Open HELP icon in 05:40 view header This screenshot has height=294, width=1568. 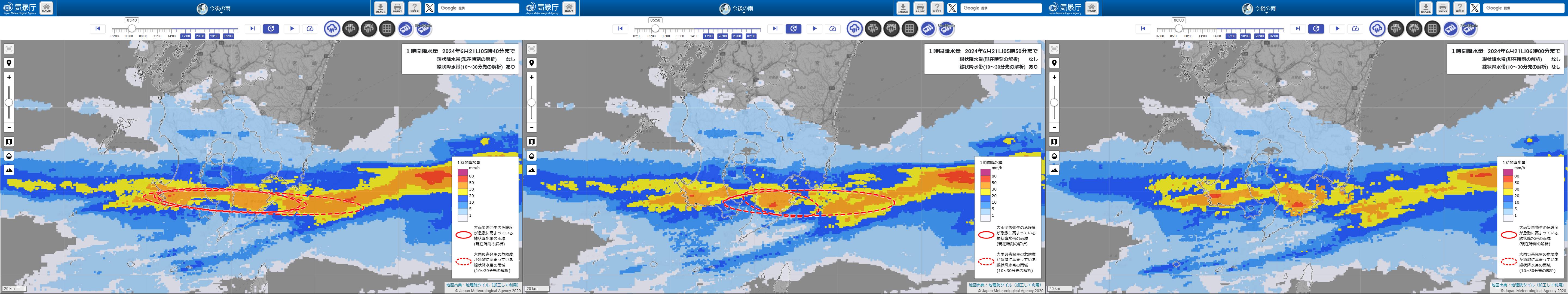pos(415,8)
